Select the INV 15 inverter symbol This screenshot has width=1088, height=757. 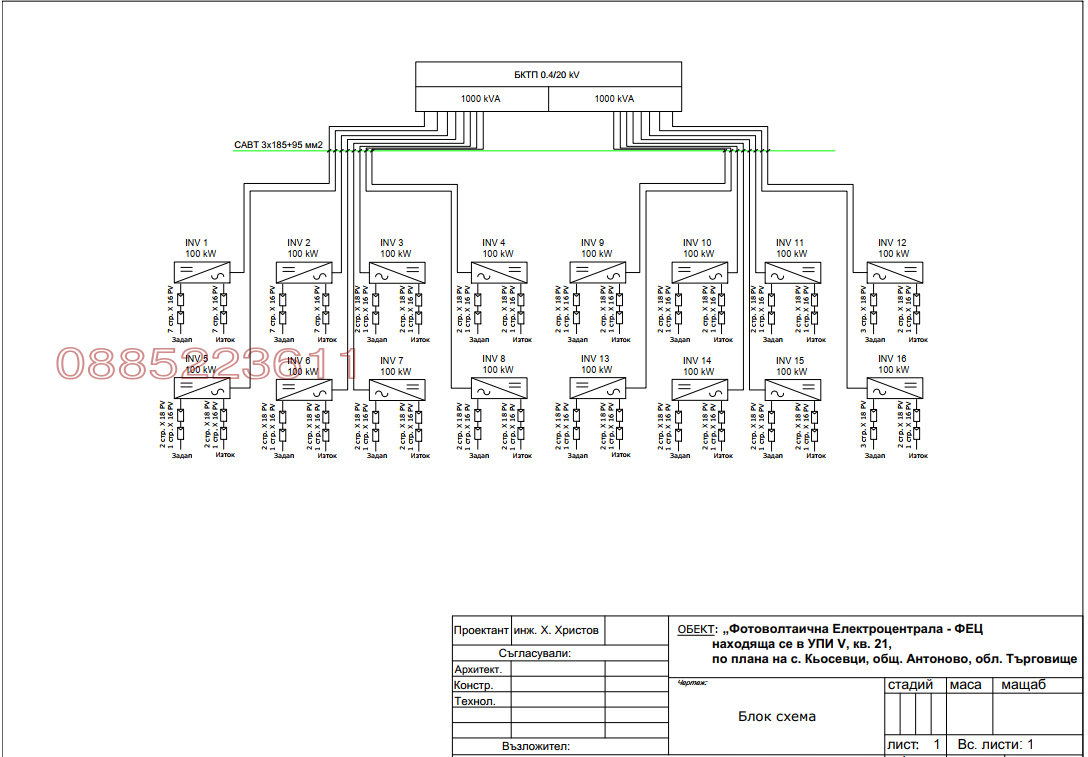click(794, 389)
